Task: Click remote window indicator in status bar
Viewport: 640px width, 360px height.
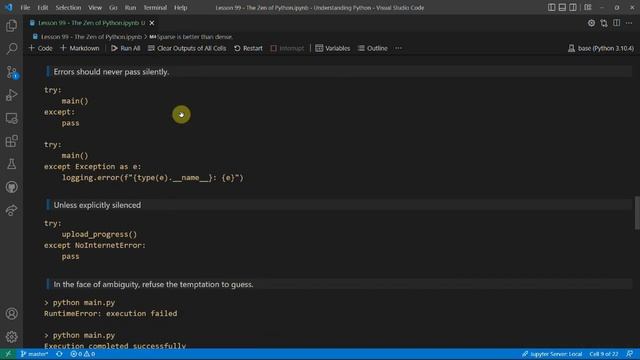Action: [x=8, y=354]
